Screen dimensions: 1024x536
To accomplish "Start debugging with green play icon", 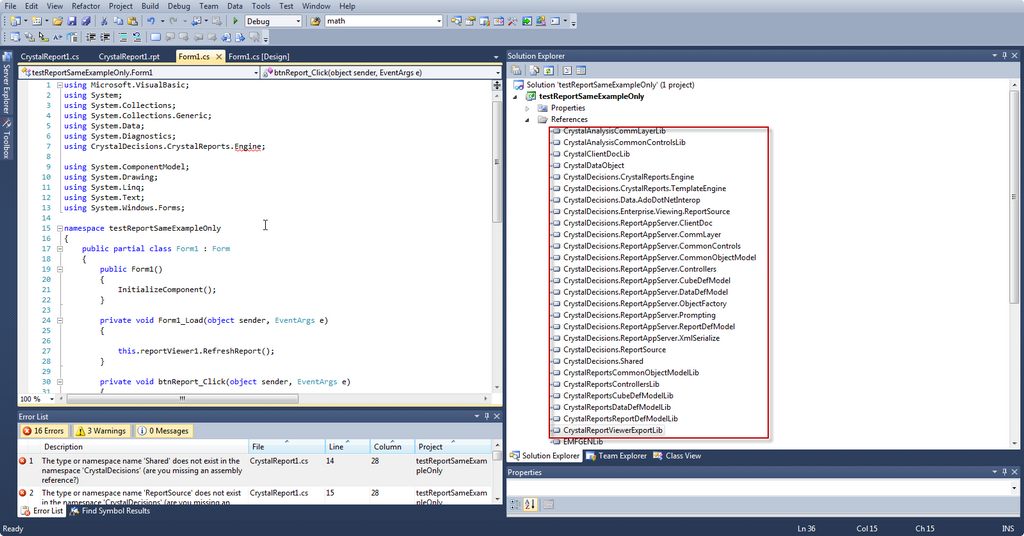I will [x=236, y=21].
